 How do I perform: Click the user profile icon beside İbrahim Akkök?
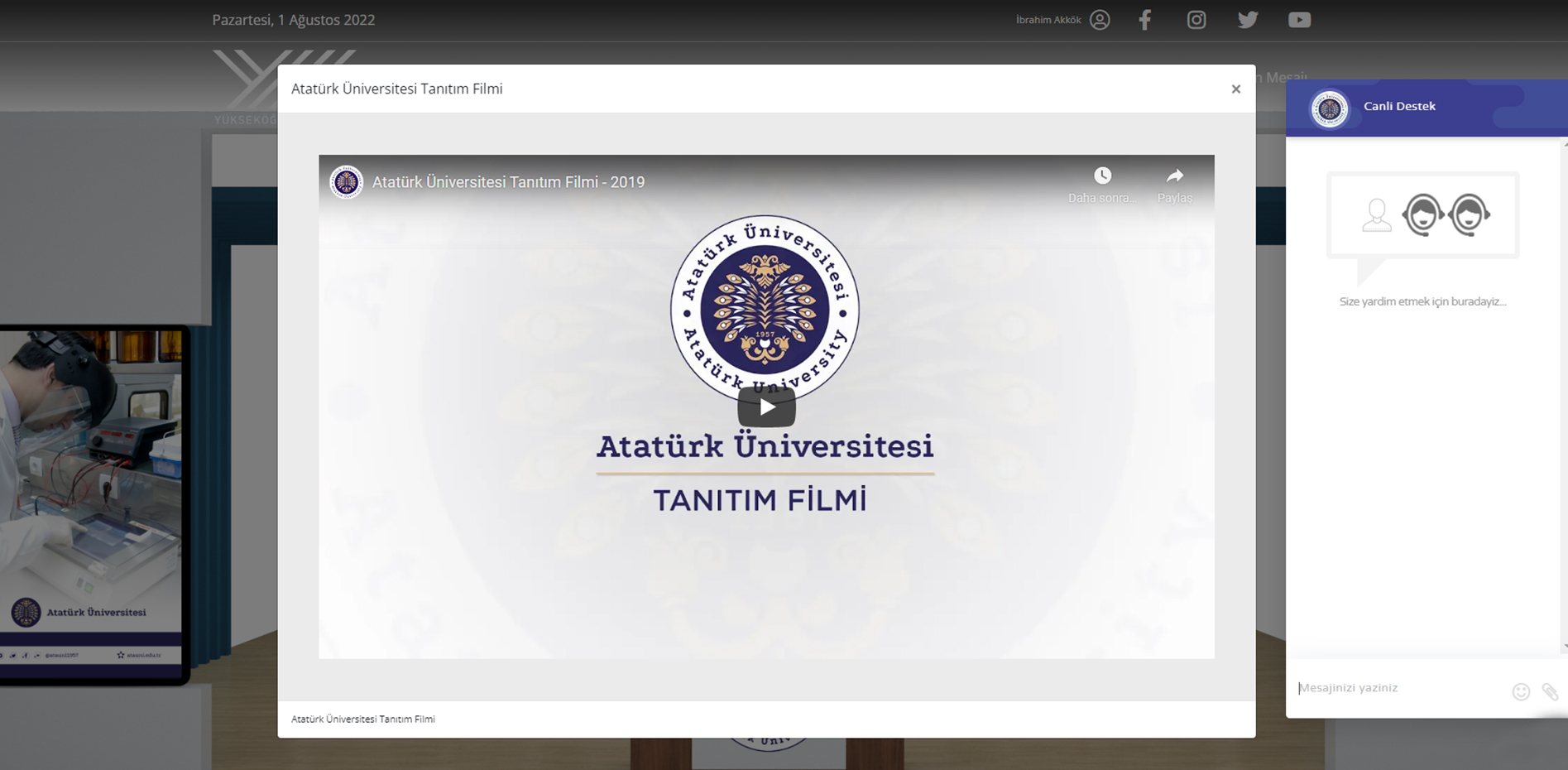[1100, 20]
